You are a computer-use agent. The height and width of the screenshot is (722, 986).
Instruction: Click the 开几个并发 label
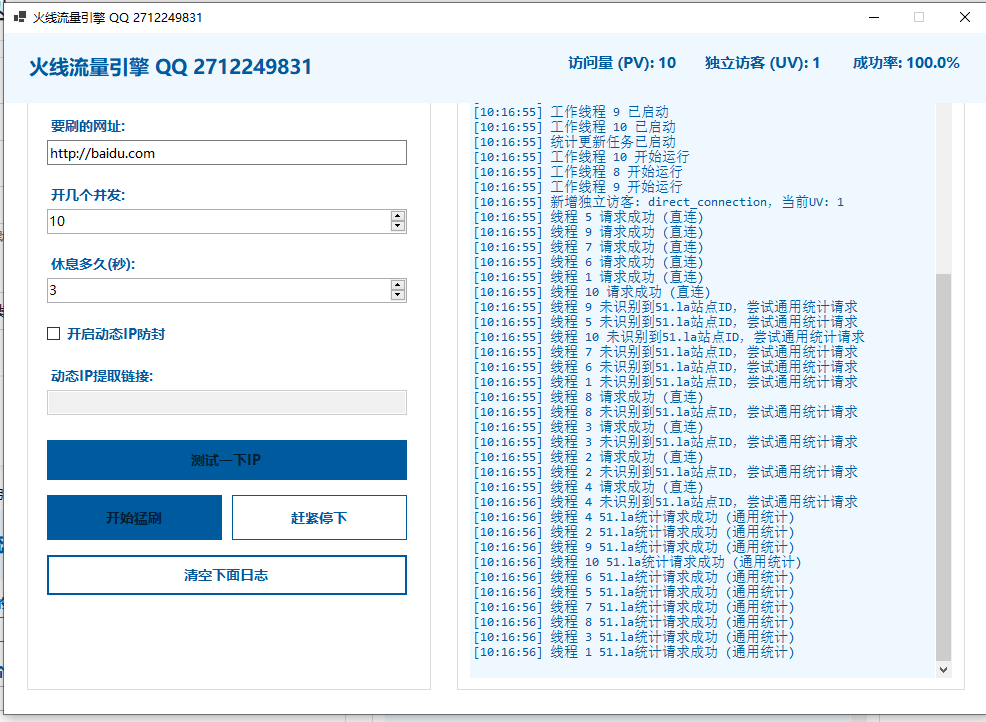pos(88,195)
